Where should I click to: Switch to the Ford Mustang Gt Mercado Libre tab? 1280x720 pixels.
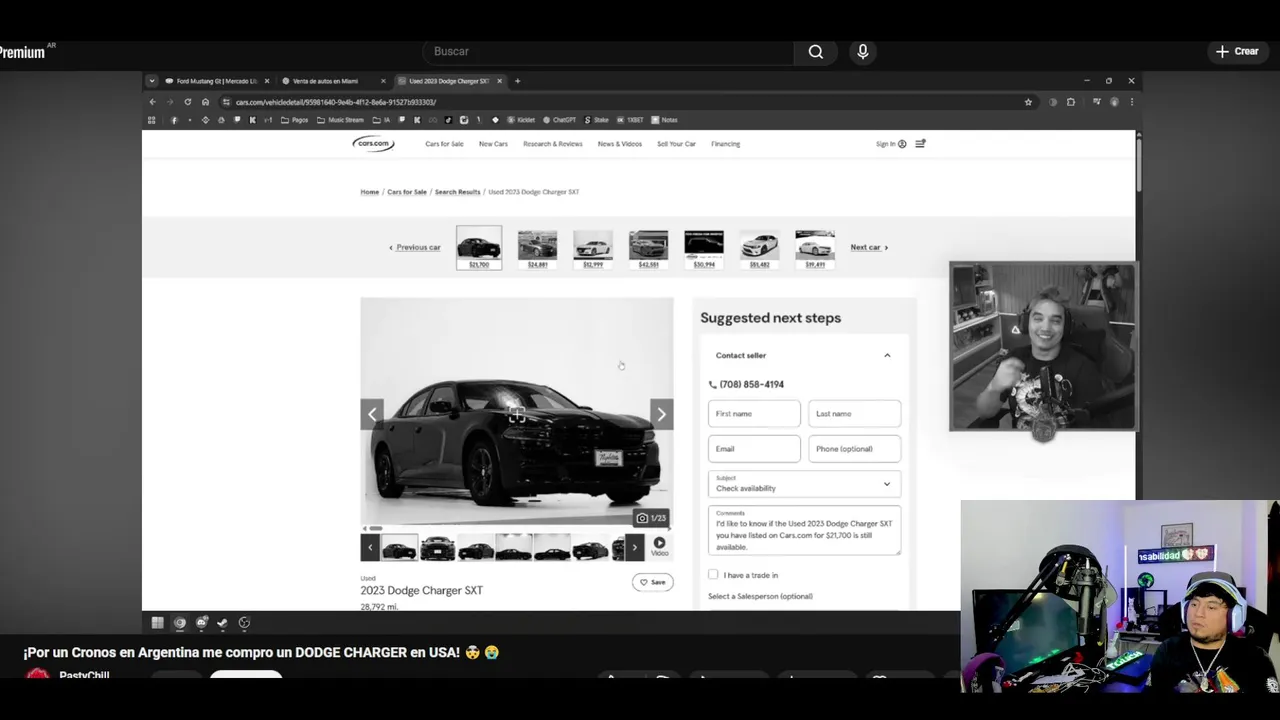[x=216, y=81]
